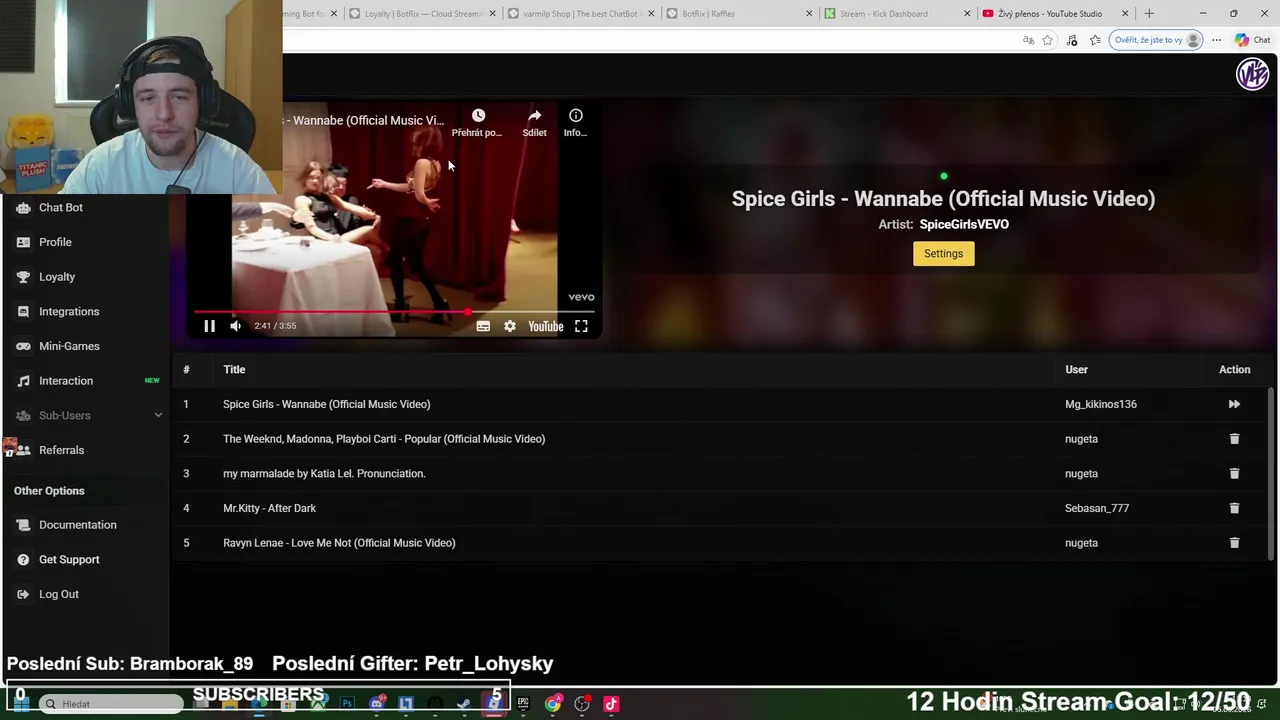Open Documentation in the sidebar
The image size is (1280, 720).
click(78, 525)
